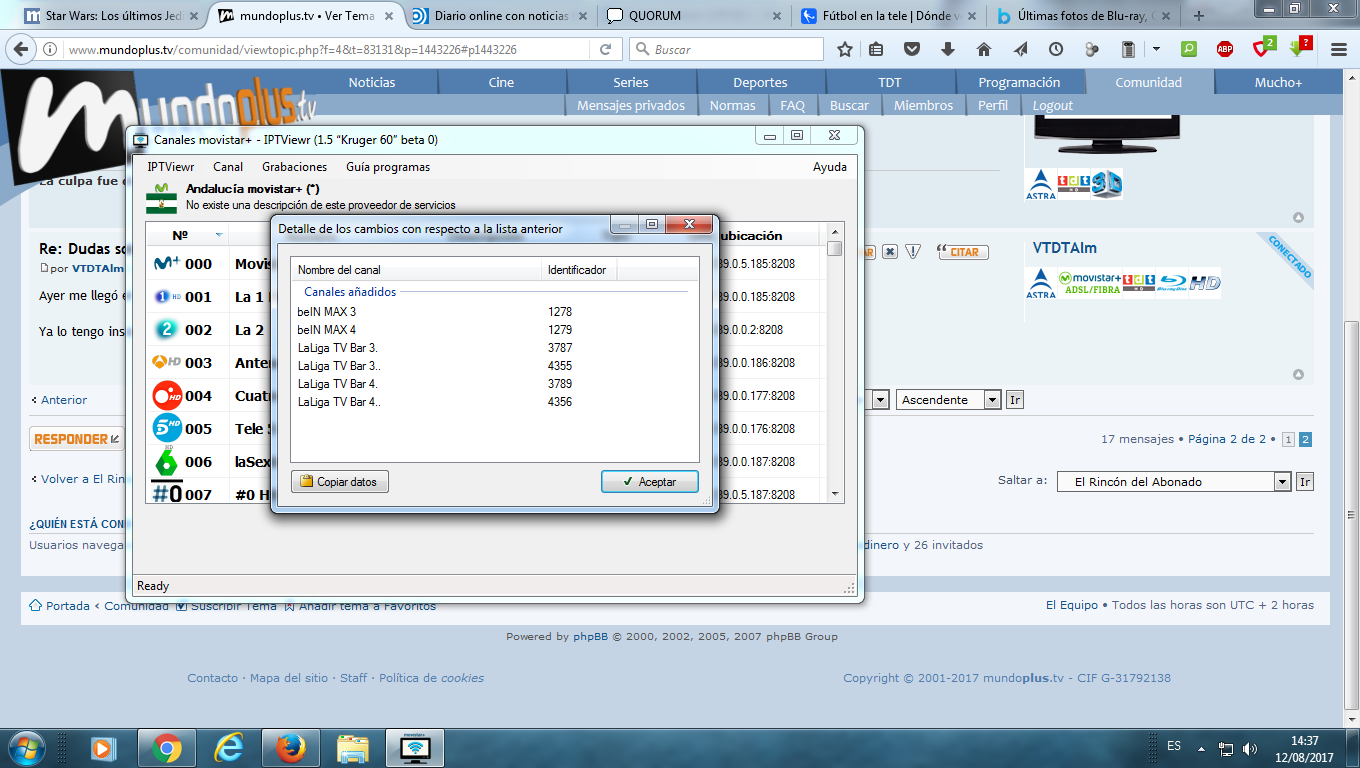Viewport: 1360px width, 768px height.
Task: Click the channel list vertical scrollbar
Action: point(835,361)
